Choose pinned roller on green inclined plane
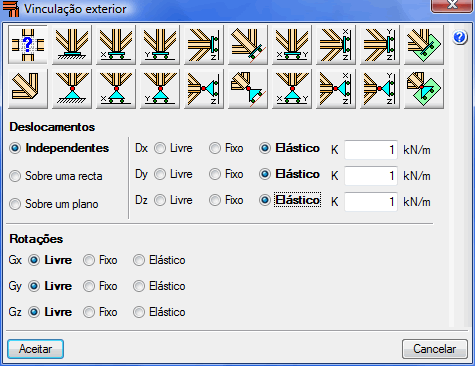 click(x=424, y=88)
